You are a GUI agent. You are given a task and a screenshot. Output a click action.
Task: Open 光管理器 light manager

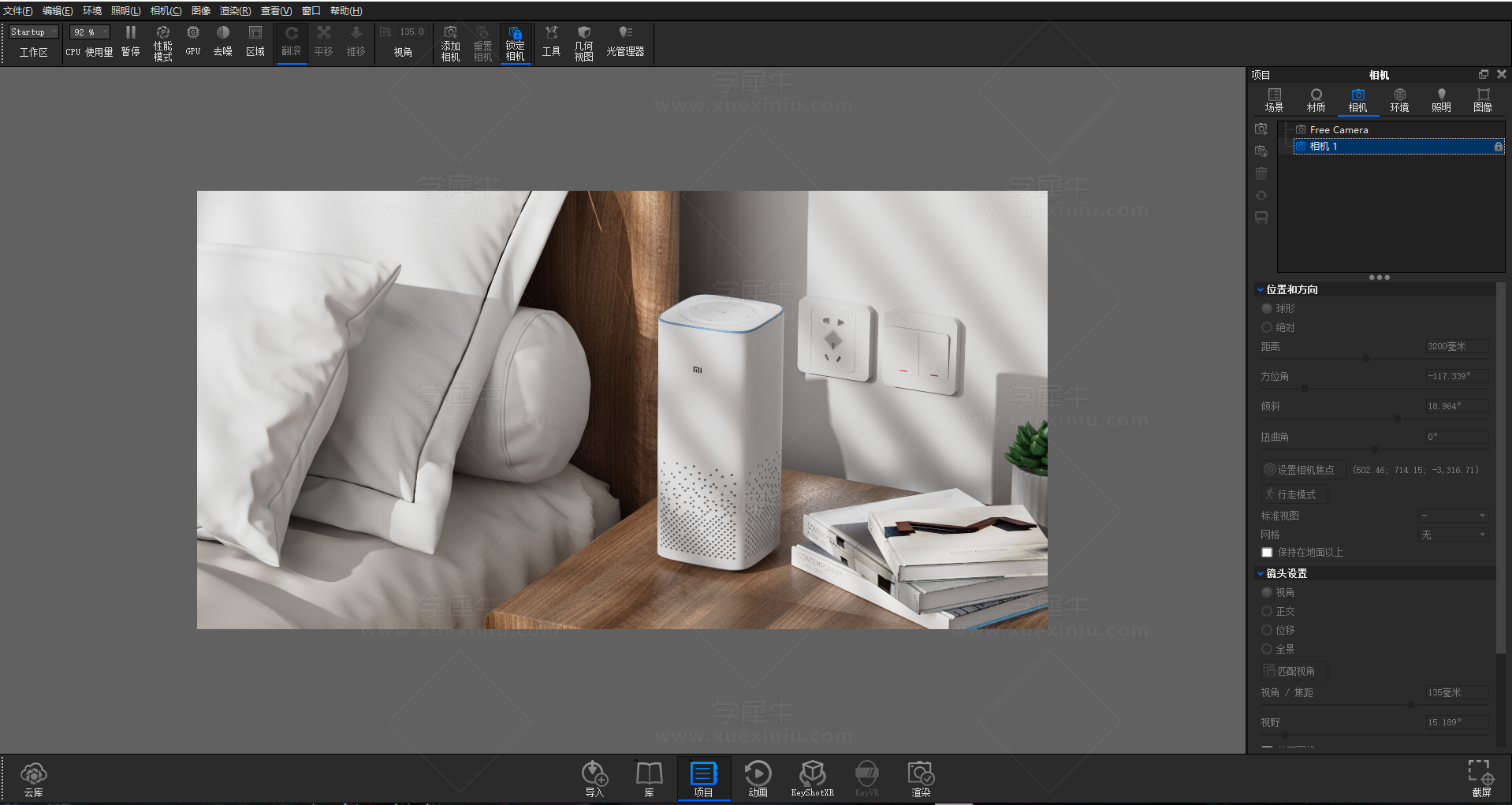pyautogui.click(x=625, y=42)
